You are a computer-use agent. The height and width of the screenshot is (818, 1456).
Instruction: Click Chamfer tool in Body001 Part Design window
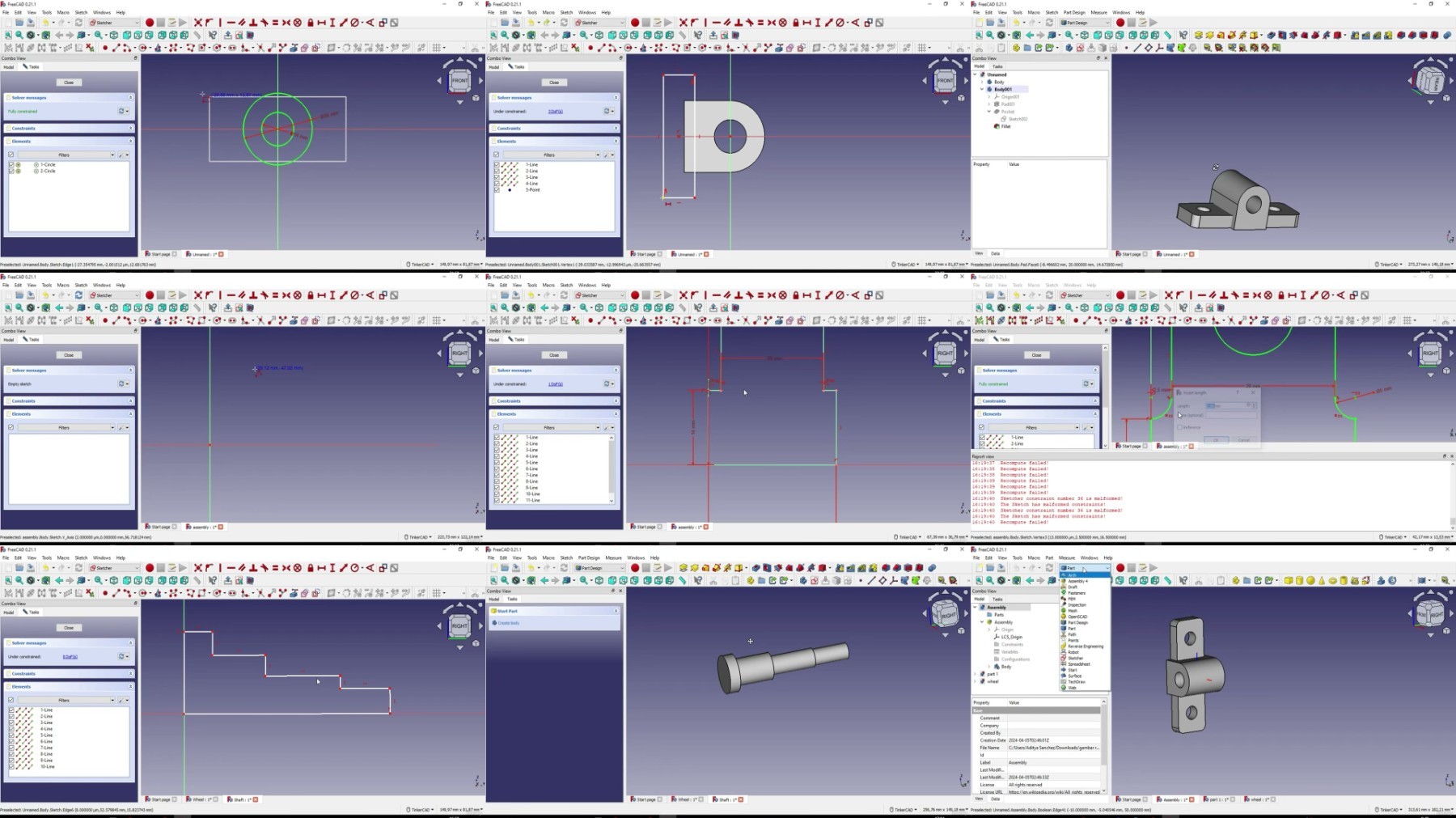[x=1412, y=35]
